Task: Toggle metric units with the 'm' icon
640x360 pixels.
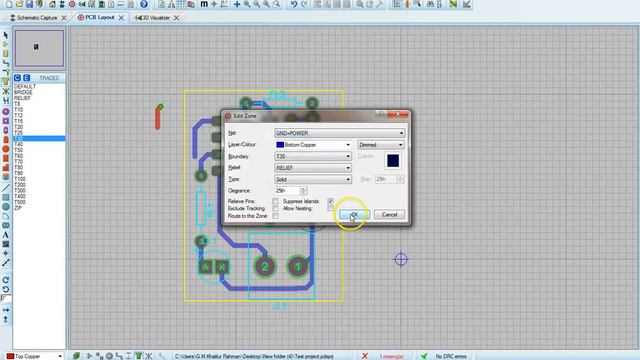Action: click(x=204, y=4)
